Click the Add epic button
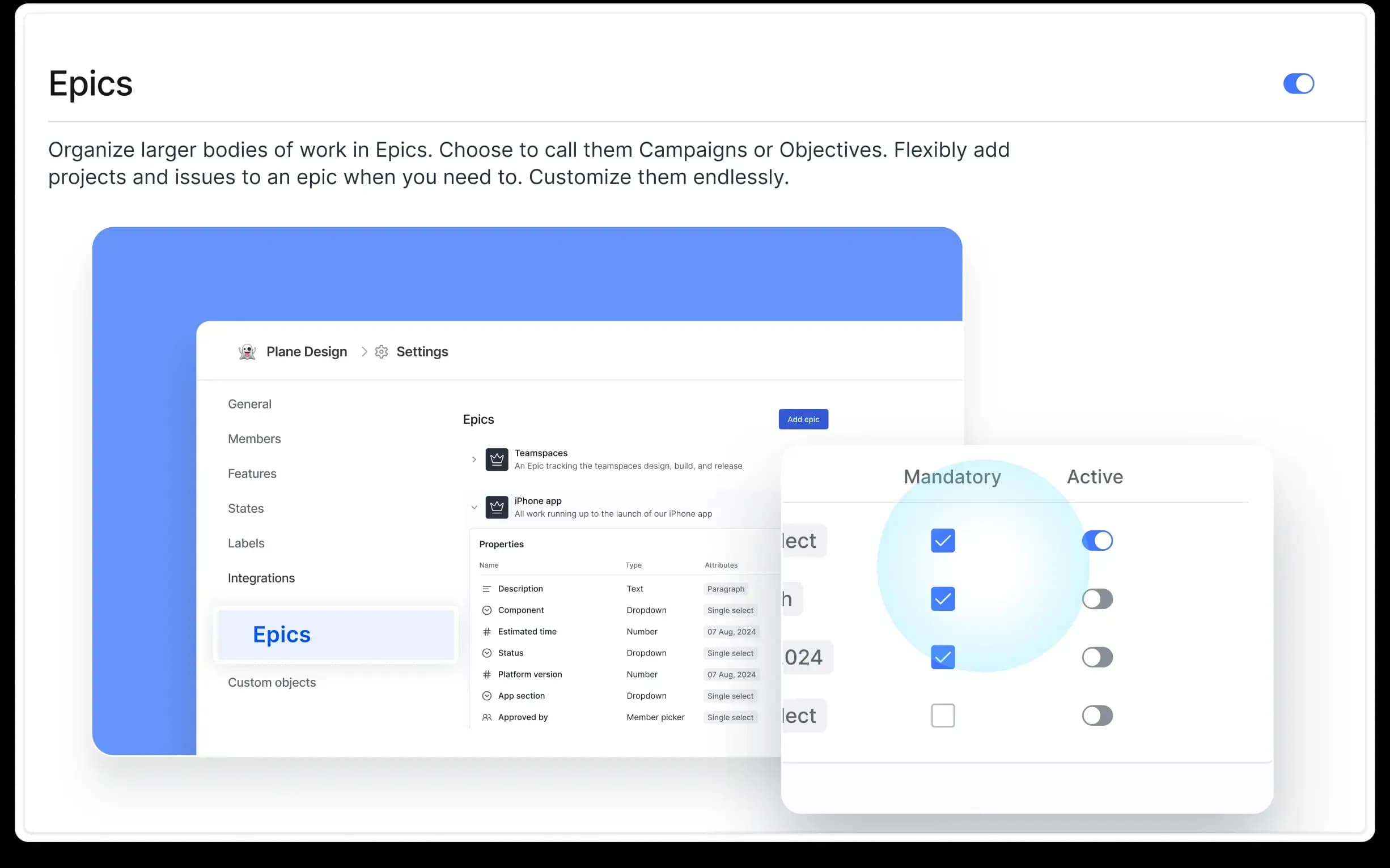Screen dimensions: 1390x868 (803, 419)
